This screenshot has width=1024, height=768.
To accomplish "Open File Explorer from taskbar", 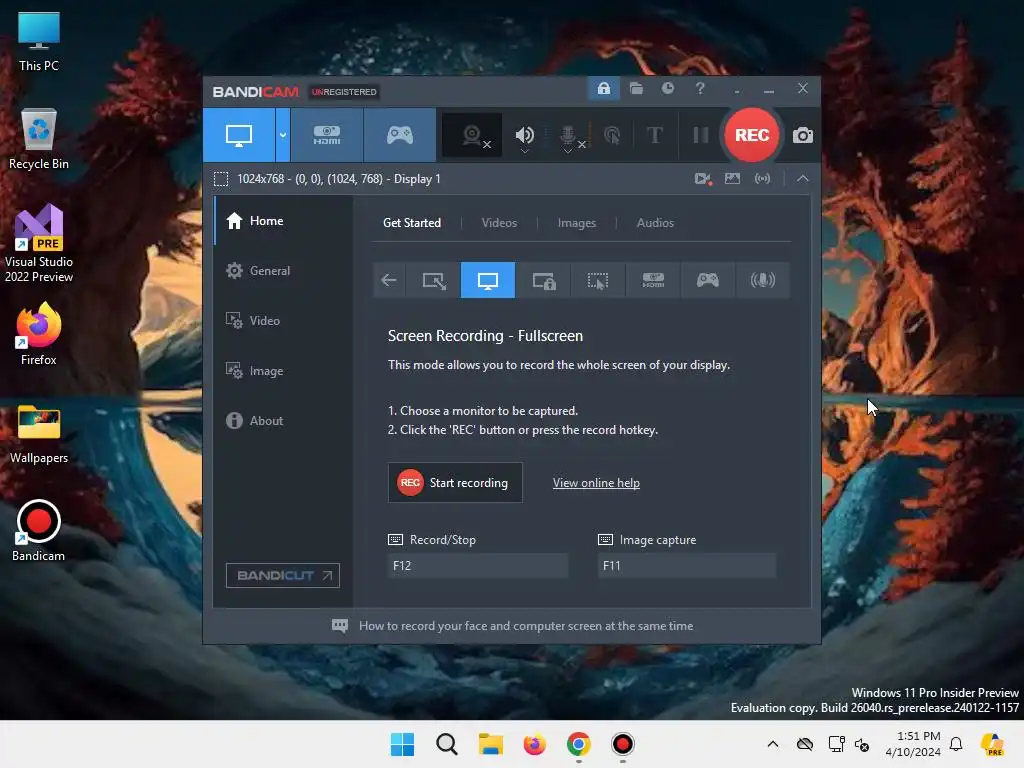I will [x=490, y=744].
